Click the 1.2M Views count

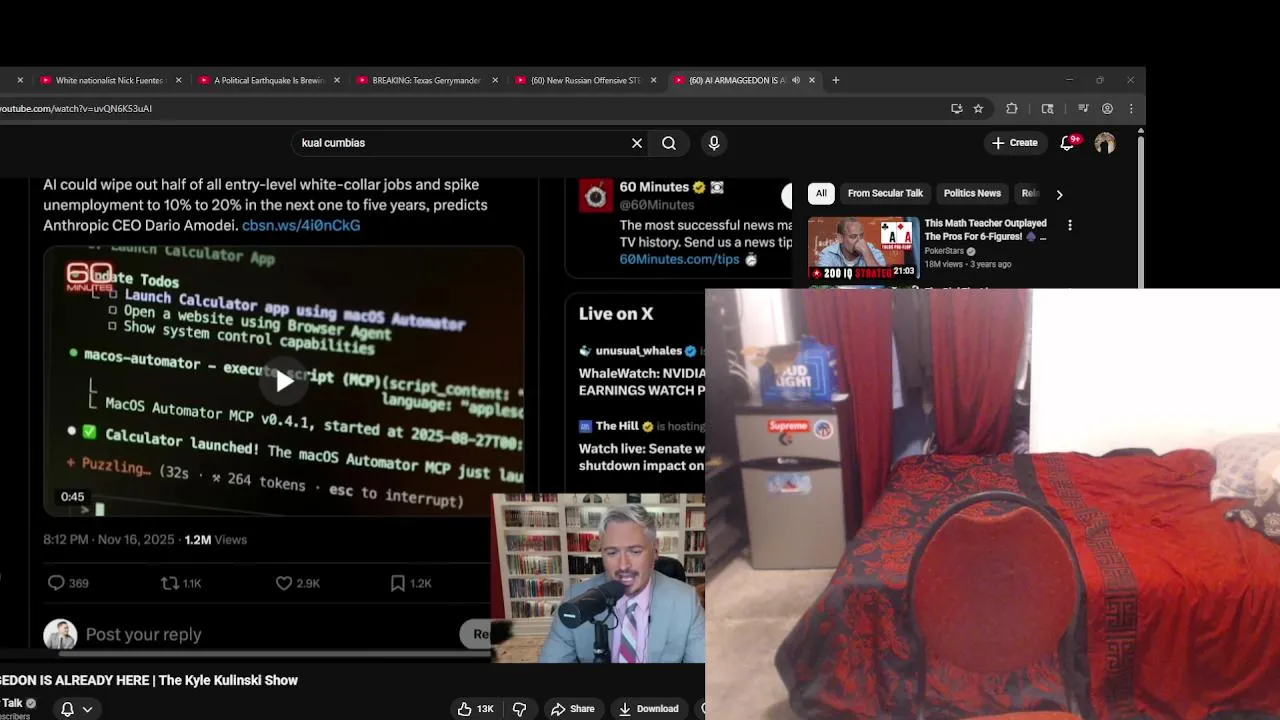point(215,539)
